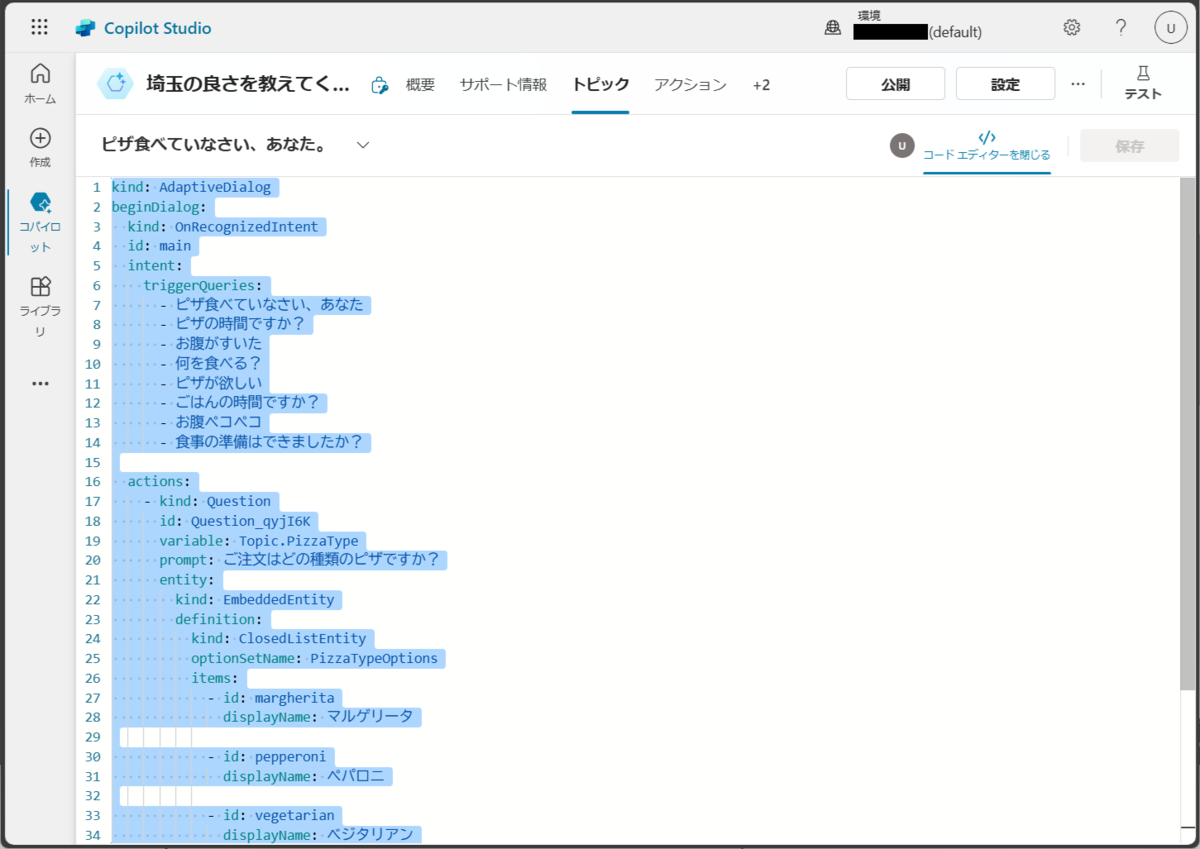Viewport: 1200px width, 849px height.
Task: Select コパイロット in the sidebar
Action: (x=40, y=222)
